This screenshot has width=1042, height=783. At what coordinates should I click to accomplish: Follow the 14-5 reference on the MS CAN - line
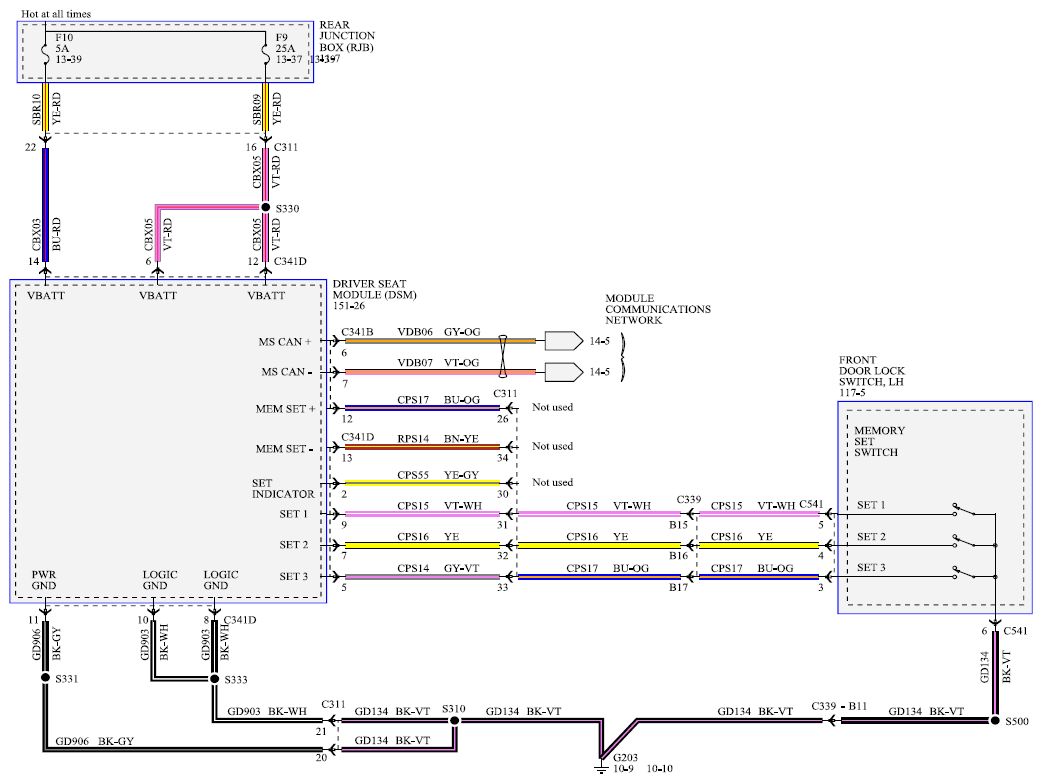point(599,372)
